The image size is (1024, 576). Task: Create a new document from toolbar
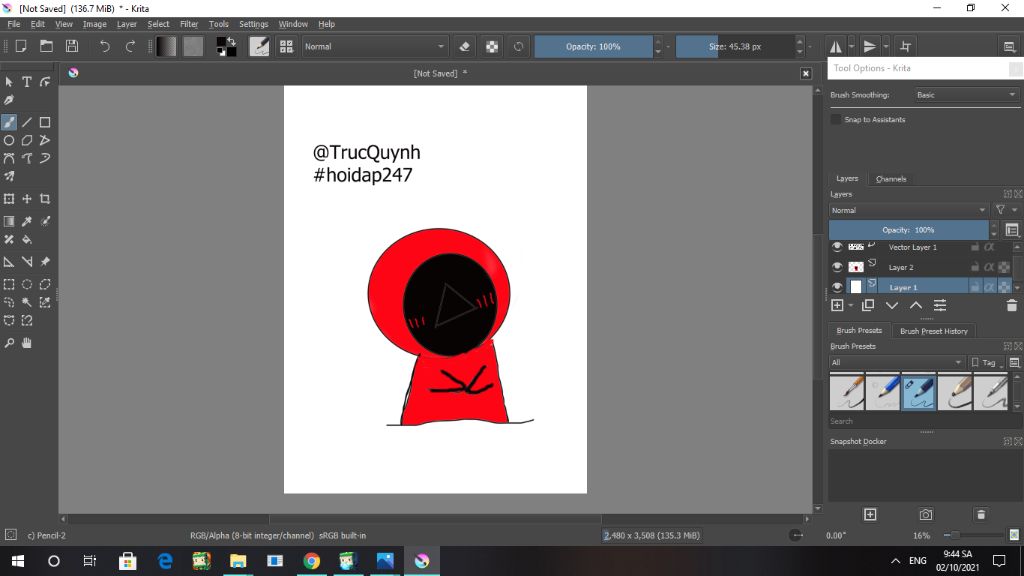pyautogui.click(x=21, y=46)
